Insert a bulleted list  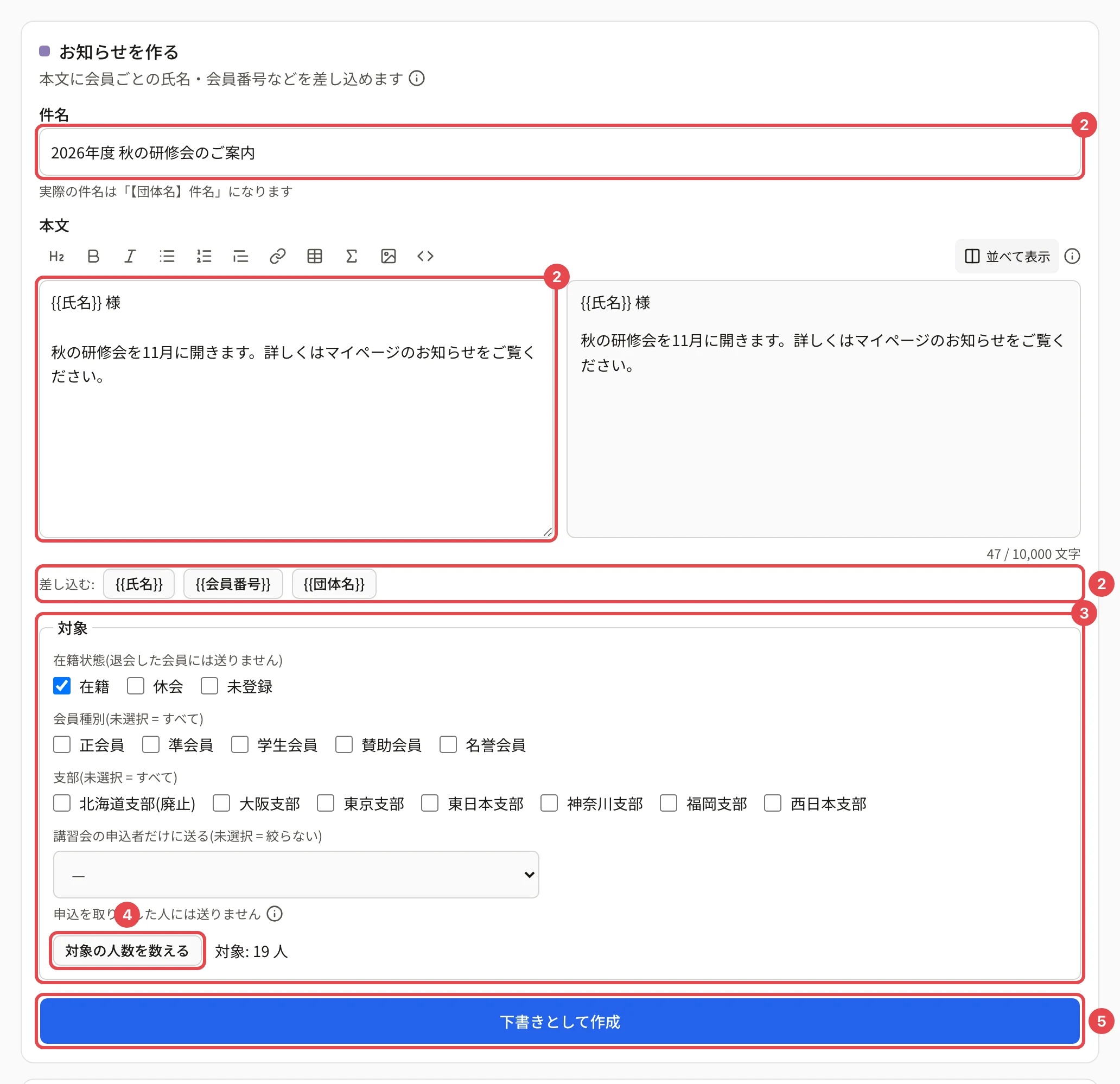coord(167,256)
